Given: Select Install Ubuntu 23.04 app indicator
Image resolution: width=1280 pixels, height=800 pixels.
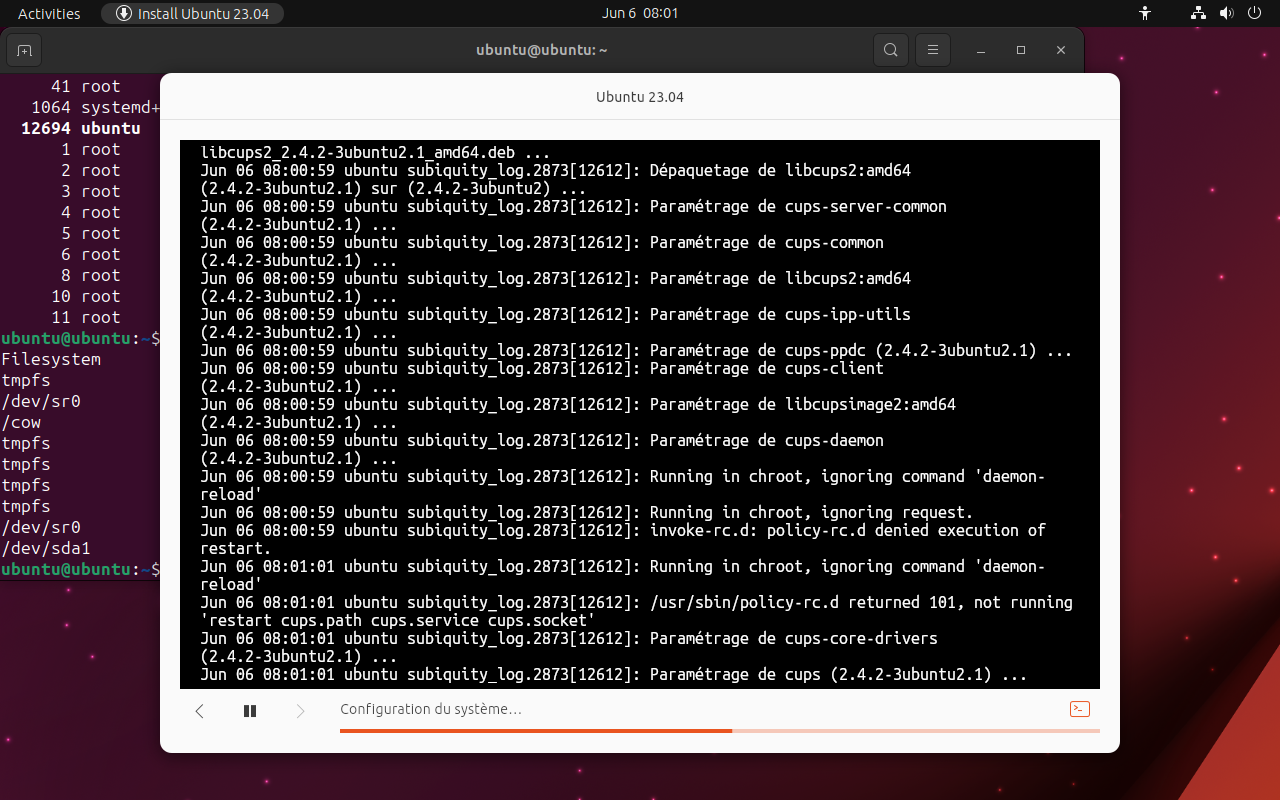Looking at the screenshot, I should [192, 13].
